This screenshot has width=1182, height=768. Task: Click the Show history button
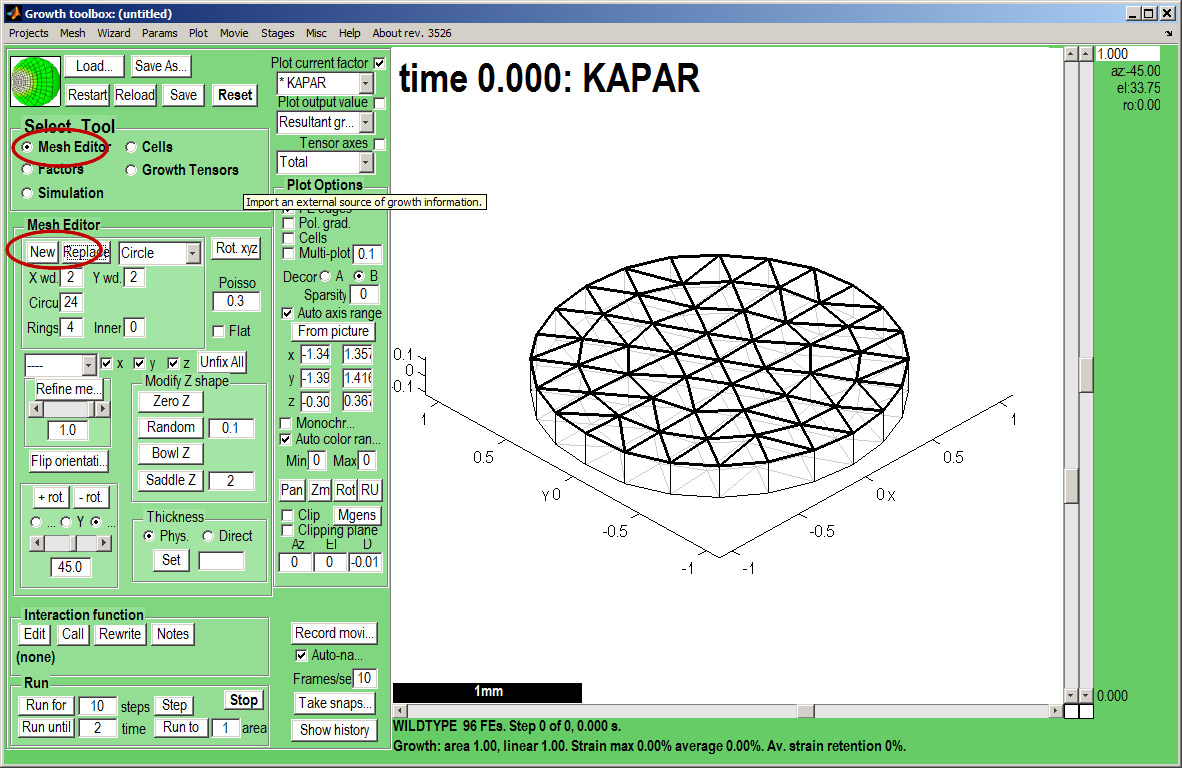tap(334, 730)
